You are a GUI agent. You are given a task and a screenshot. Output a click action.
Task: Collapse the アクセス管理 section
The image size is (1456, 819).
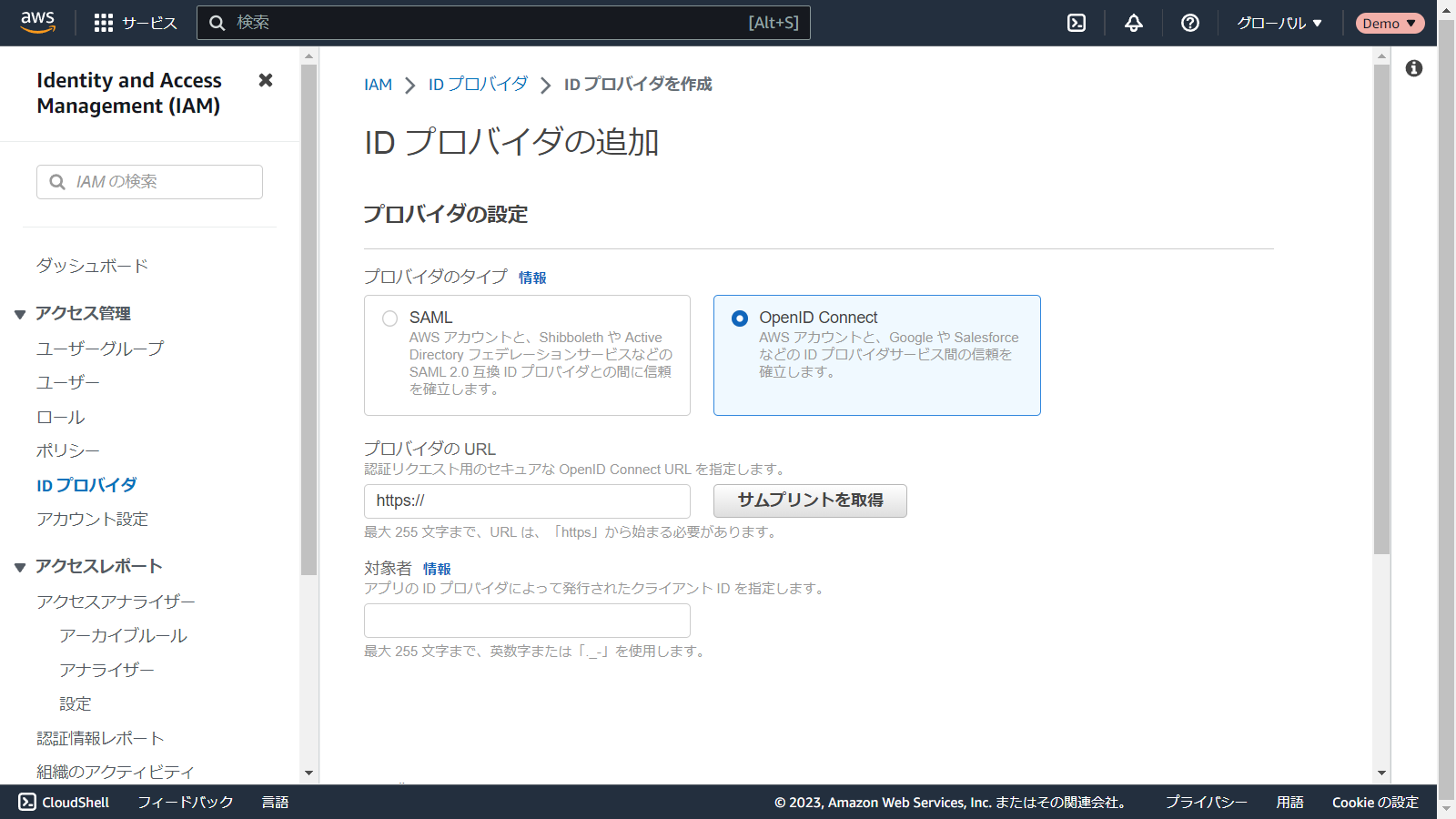(20, 314)
